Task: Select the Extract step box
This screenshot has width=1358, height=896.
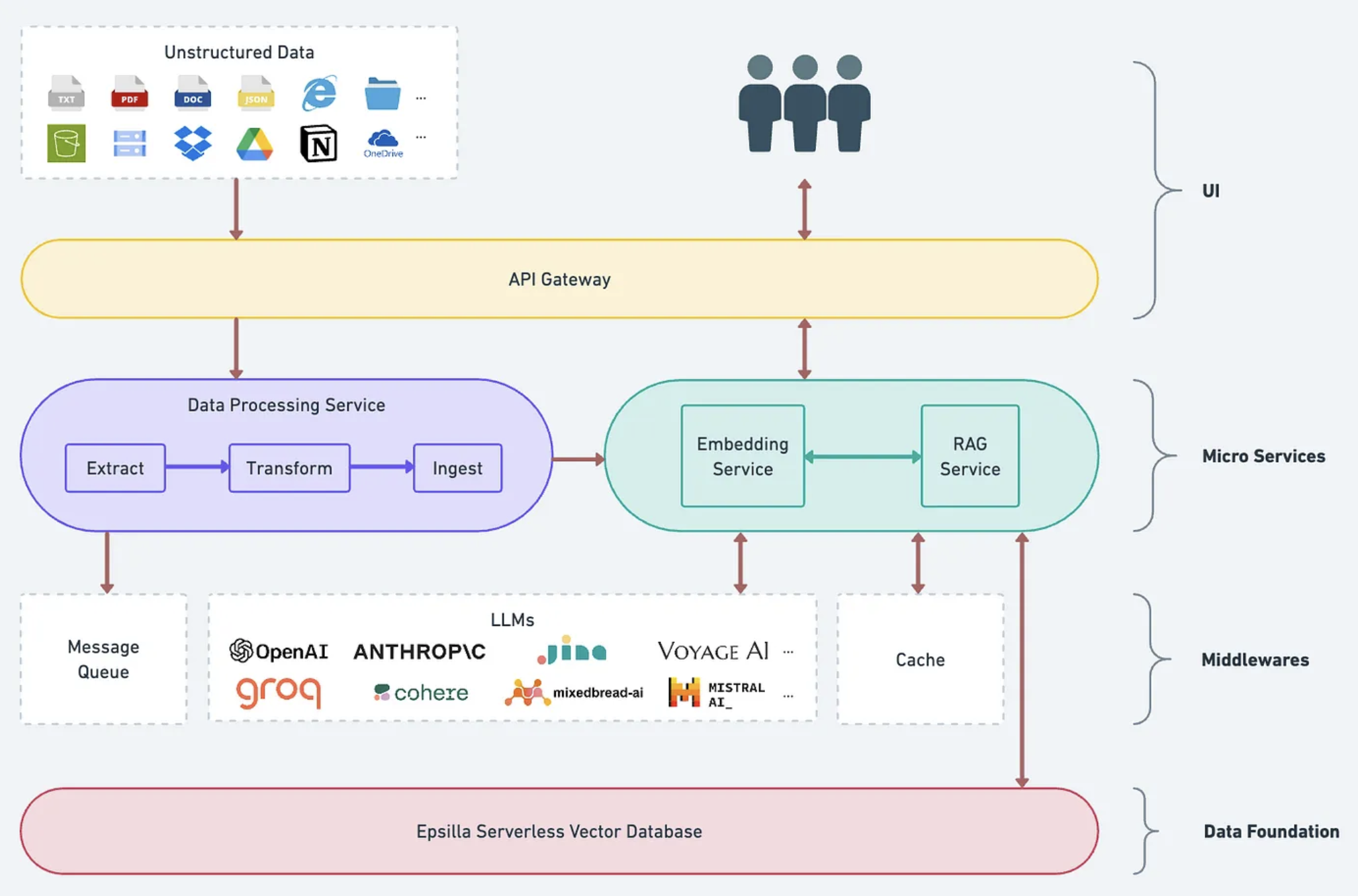Action: 115,468
